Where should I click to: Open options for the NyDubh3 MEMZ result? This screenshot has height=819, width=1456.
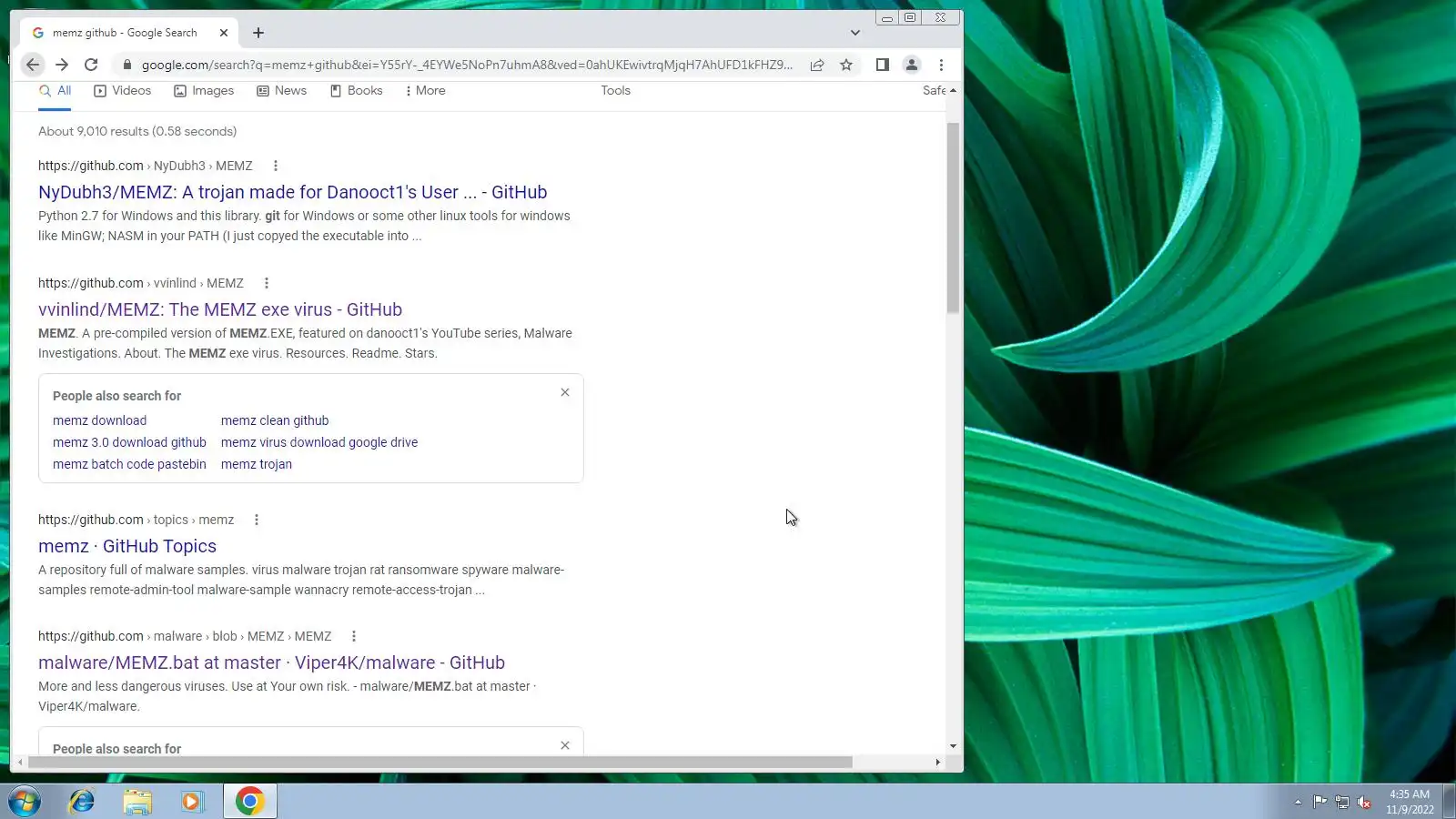276,166
